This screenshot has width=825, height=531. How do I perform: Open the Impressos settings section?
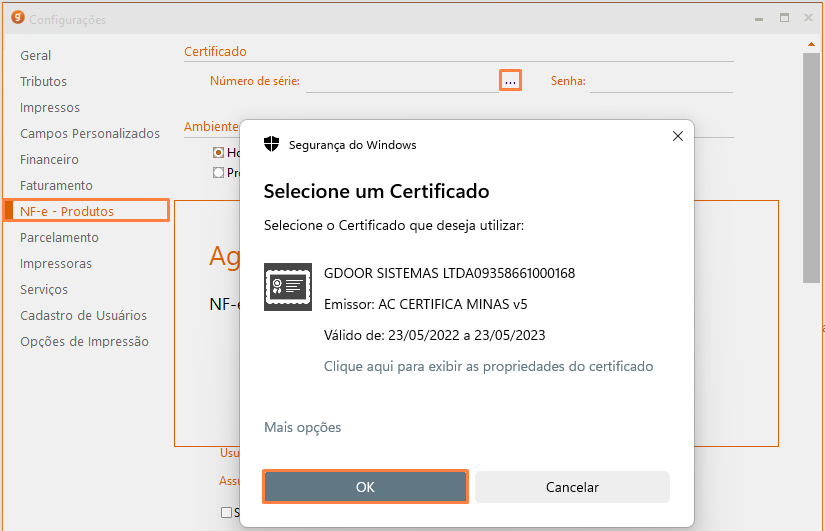[50, 107]
